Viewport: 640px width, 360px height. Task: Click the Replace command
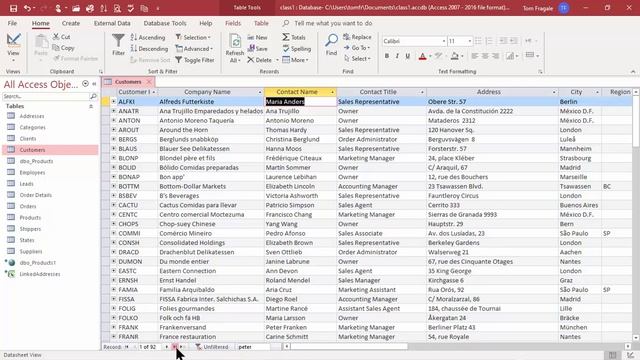[x=357, y=37]
